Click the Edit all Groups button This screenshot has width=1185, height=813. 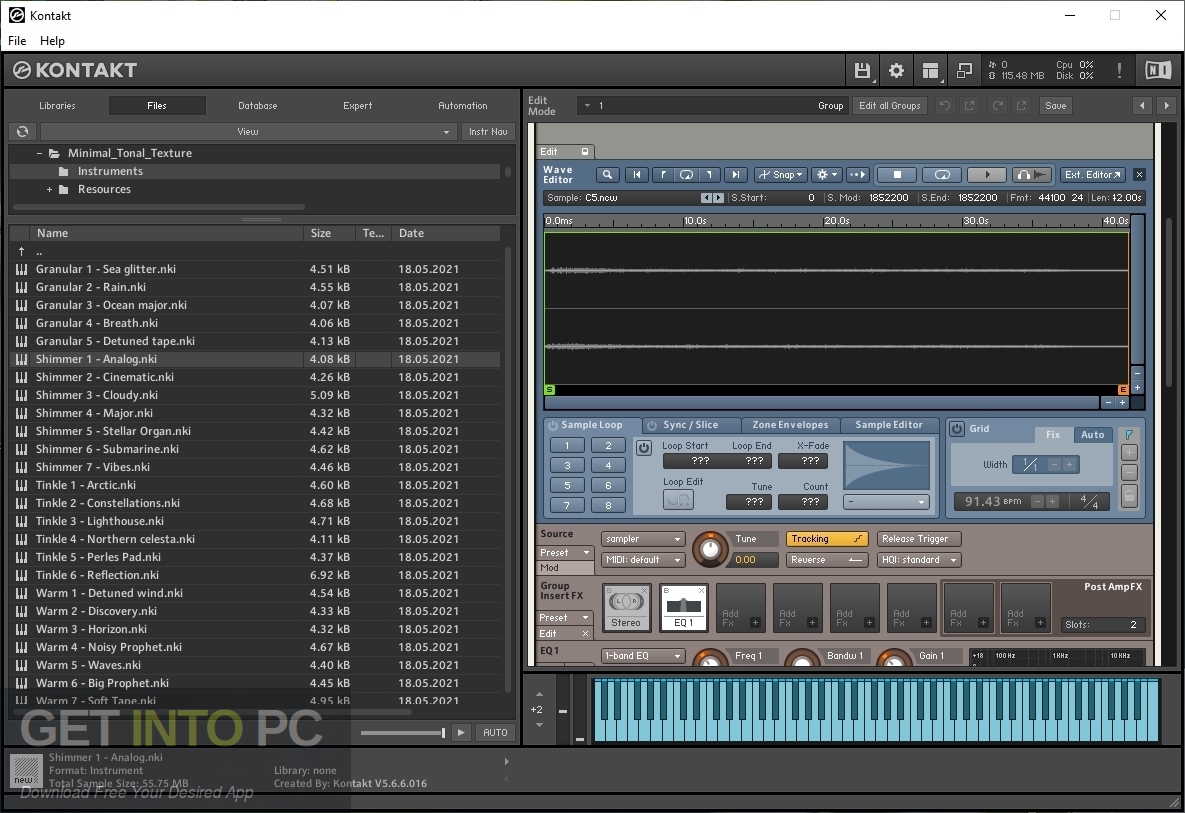pos(890,106)
